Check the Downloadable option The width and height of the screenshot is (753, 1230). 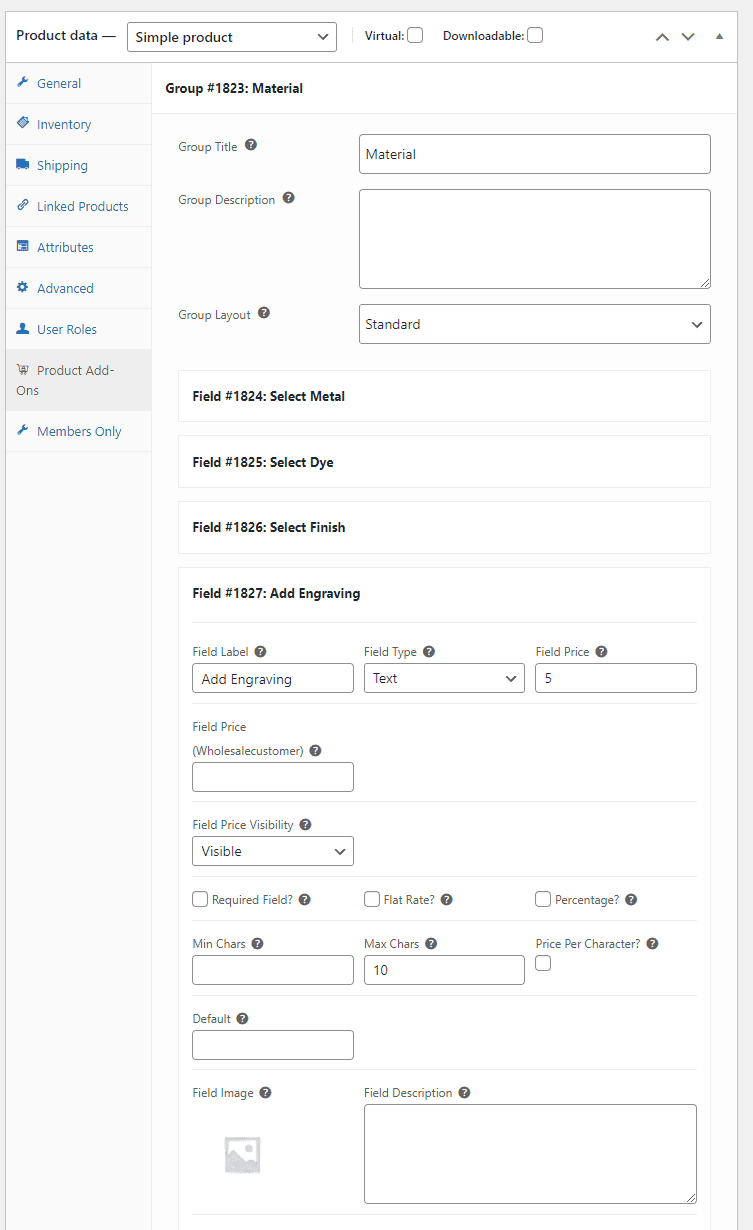pyautogui.click(x=534, y=34)
